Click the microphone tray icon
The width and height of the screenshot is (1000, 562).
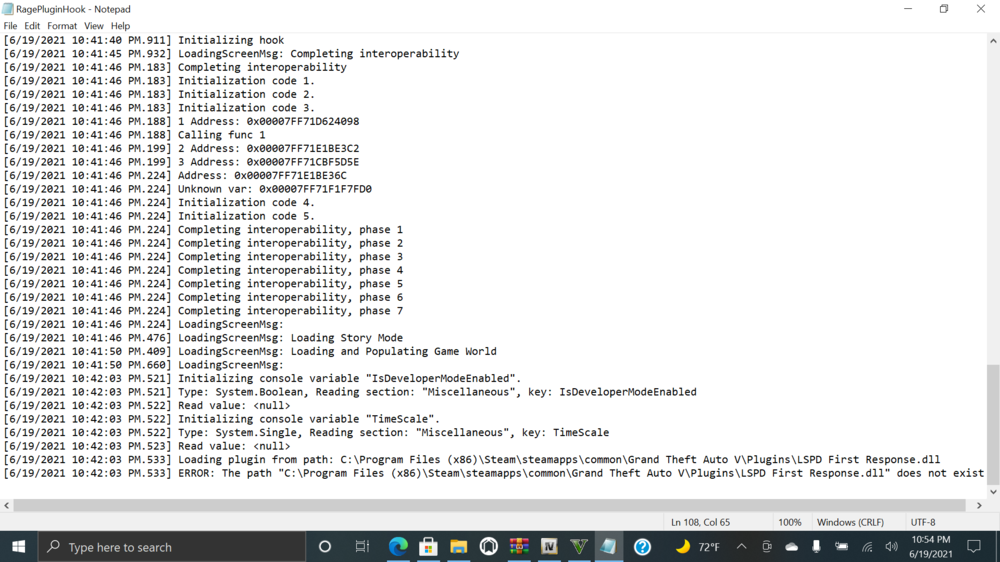pyautogui.click(x=816, y=547)
